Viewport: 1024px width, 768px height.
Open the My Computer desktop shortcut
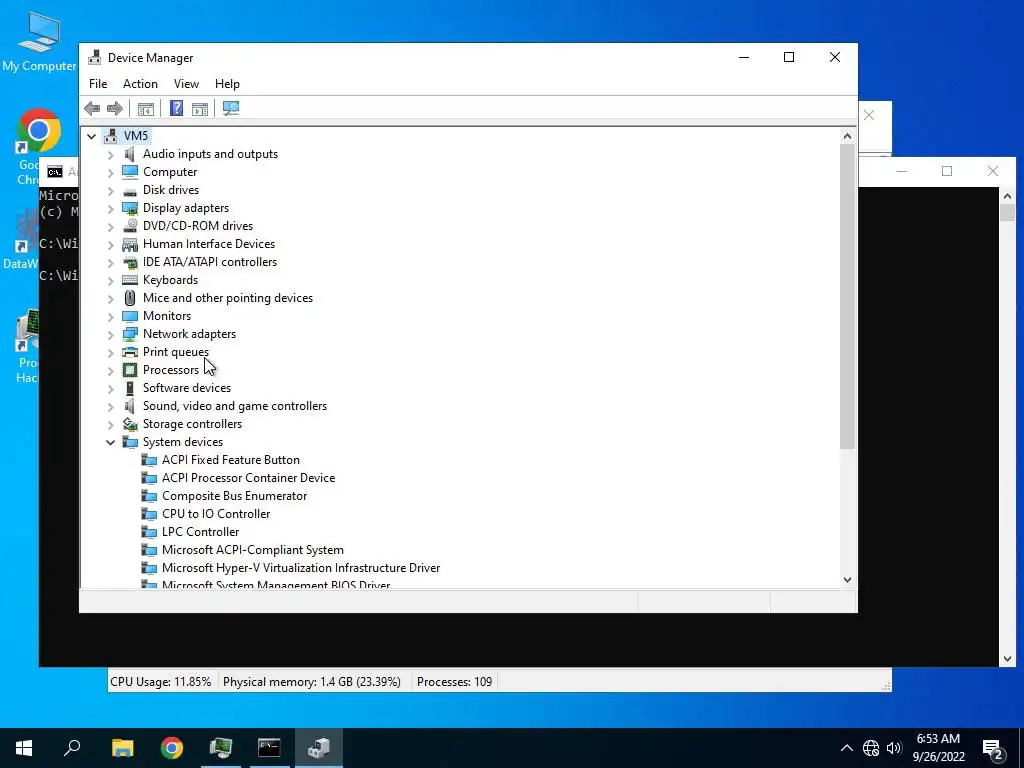click(39, 42)
